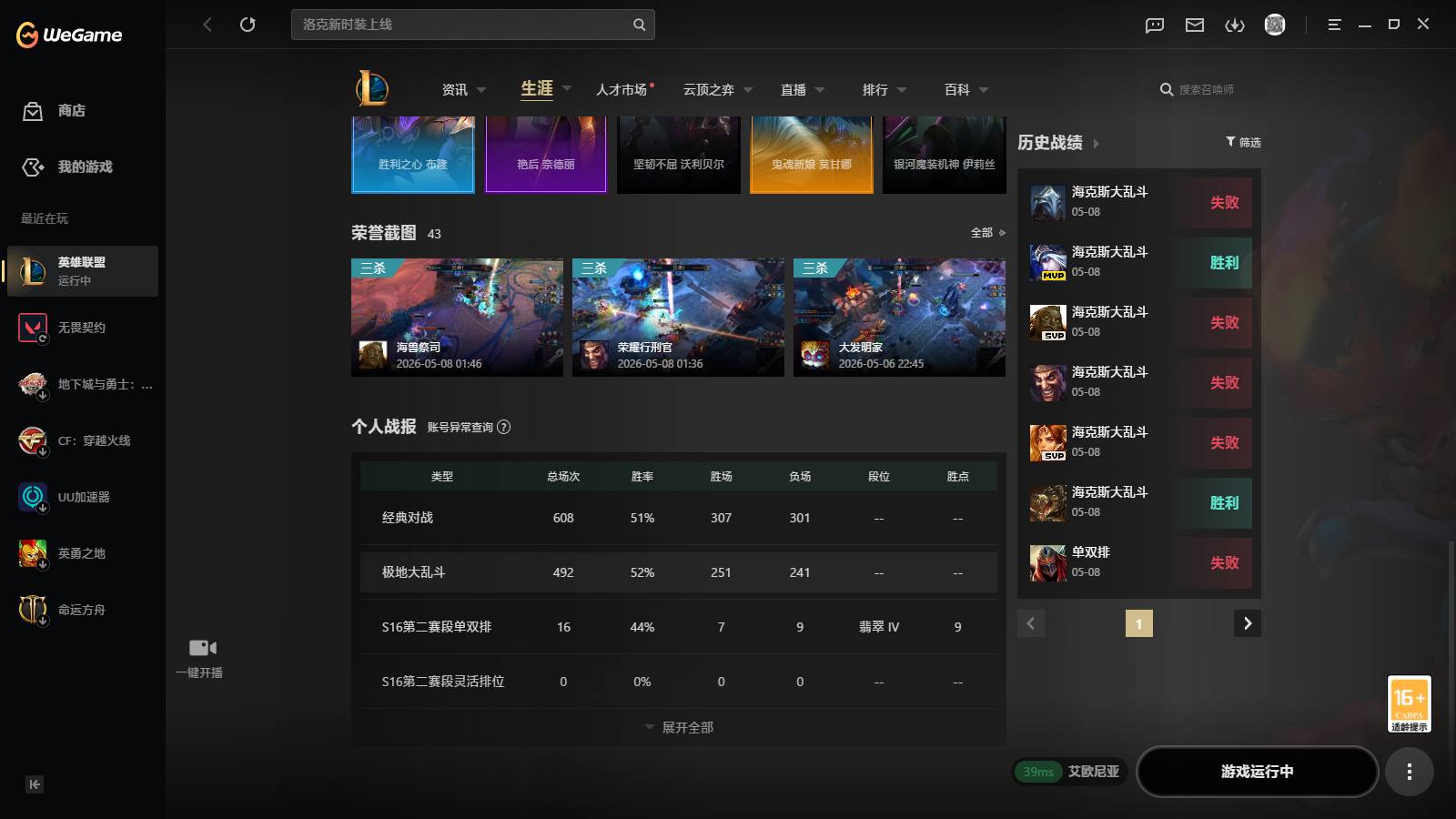Select 命运方舟 in game list

coord(83,610)
